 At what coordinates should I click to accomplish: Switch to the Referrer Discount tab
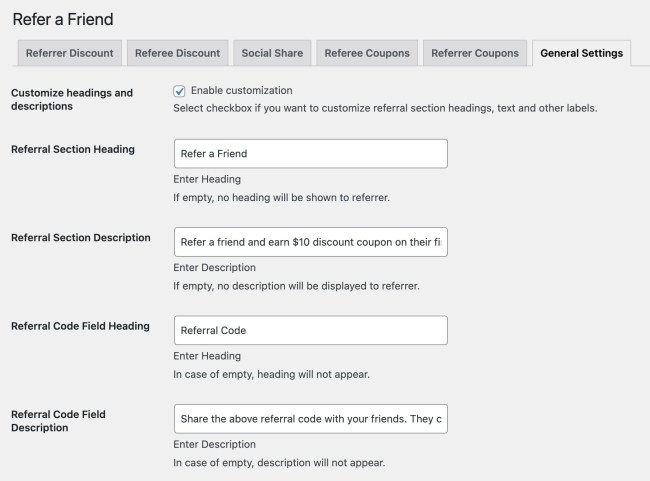click(x=70, y=53)
